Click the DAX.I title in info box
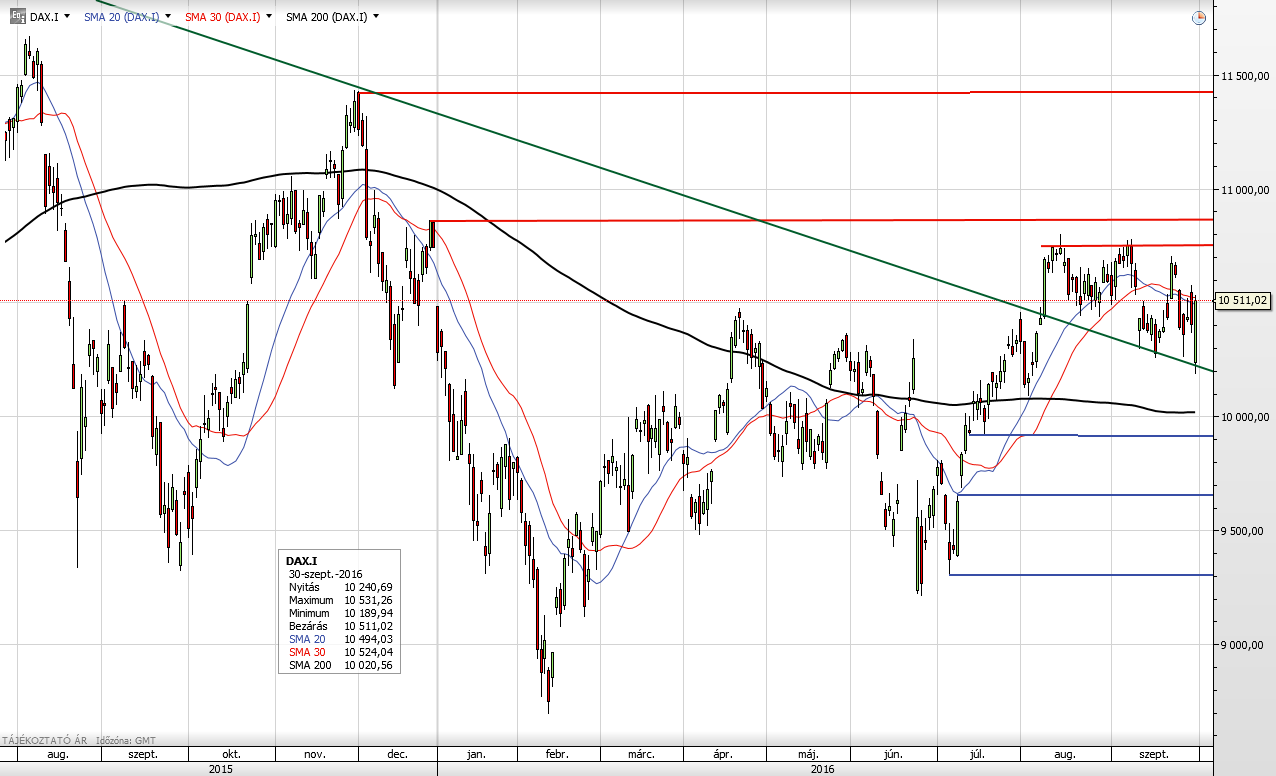The height and width of the screenshot is (776, 1276). (302, 561)
